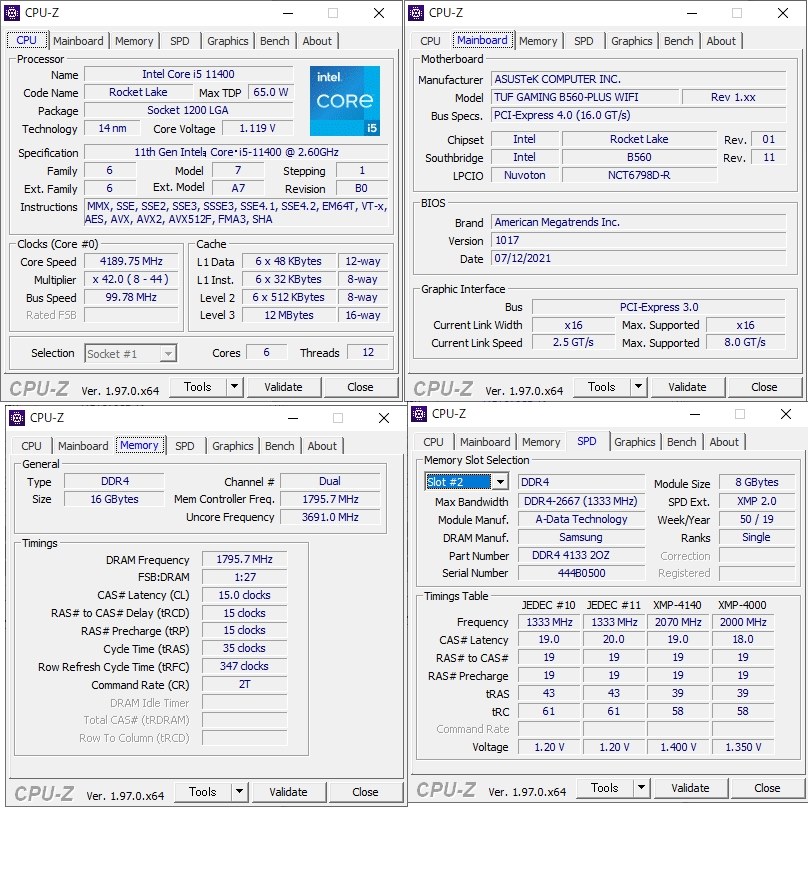Image resolution: width=808 pixels, height=871 pixels.
Task: Click the processor name field 'Intel Core i5 11400'
Action: click(x=188, y=74)
